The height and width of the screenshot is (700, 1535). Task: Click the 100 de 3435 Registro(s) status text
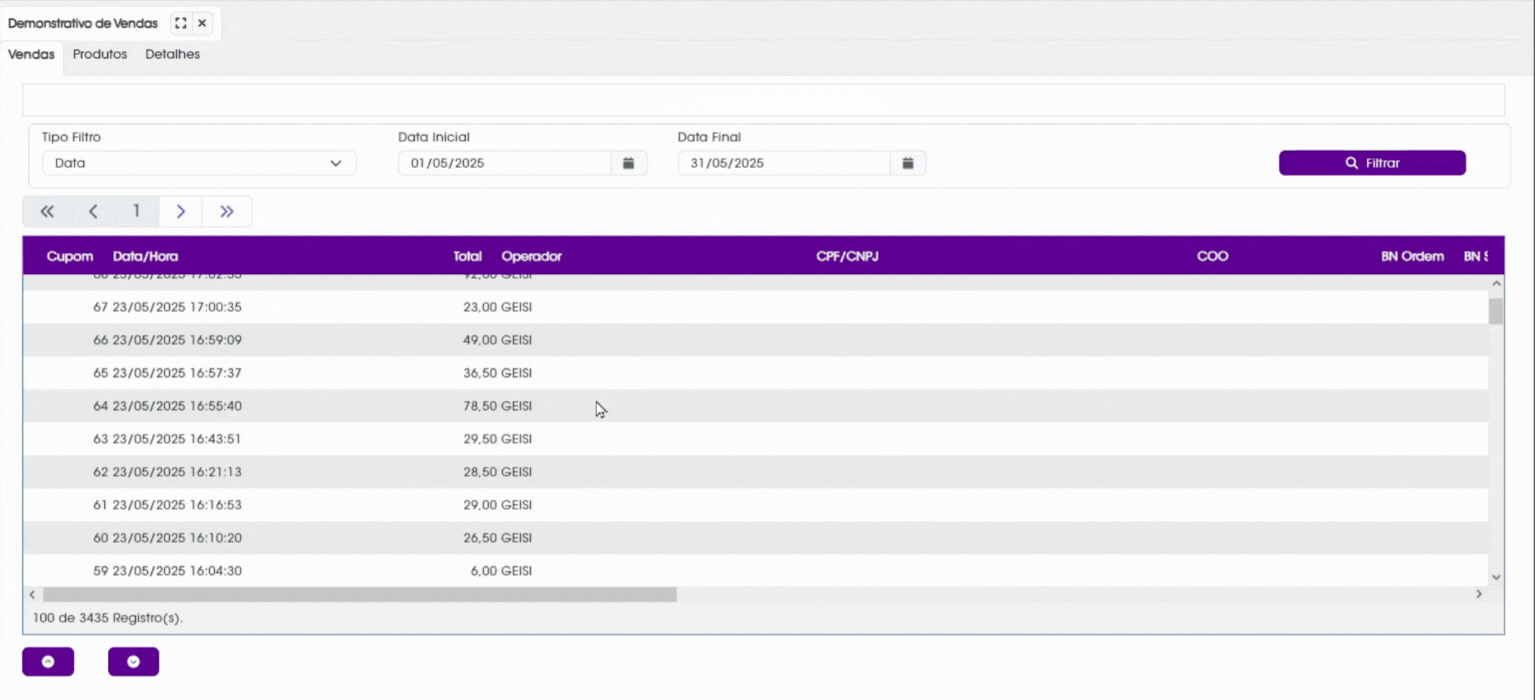[x=108, y=618]
